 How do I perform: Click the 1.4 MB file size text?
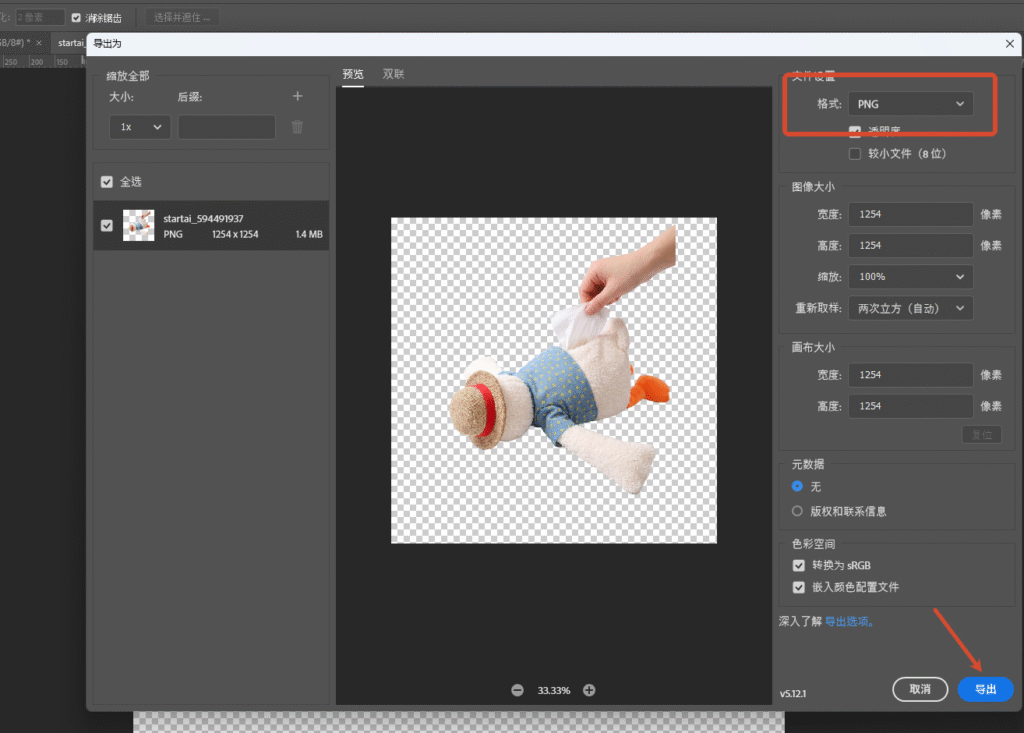click(x=309, y=235)
